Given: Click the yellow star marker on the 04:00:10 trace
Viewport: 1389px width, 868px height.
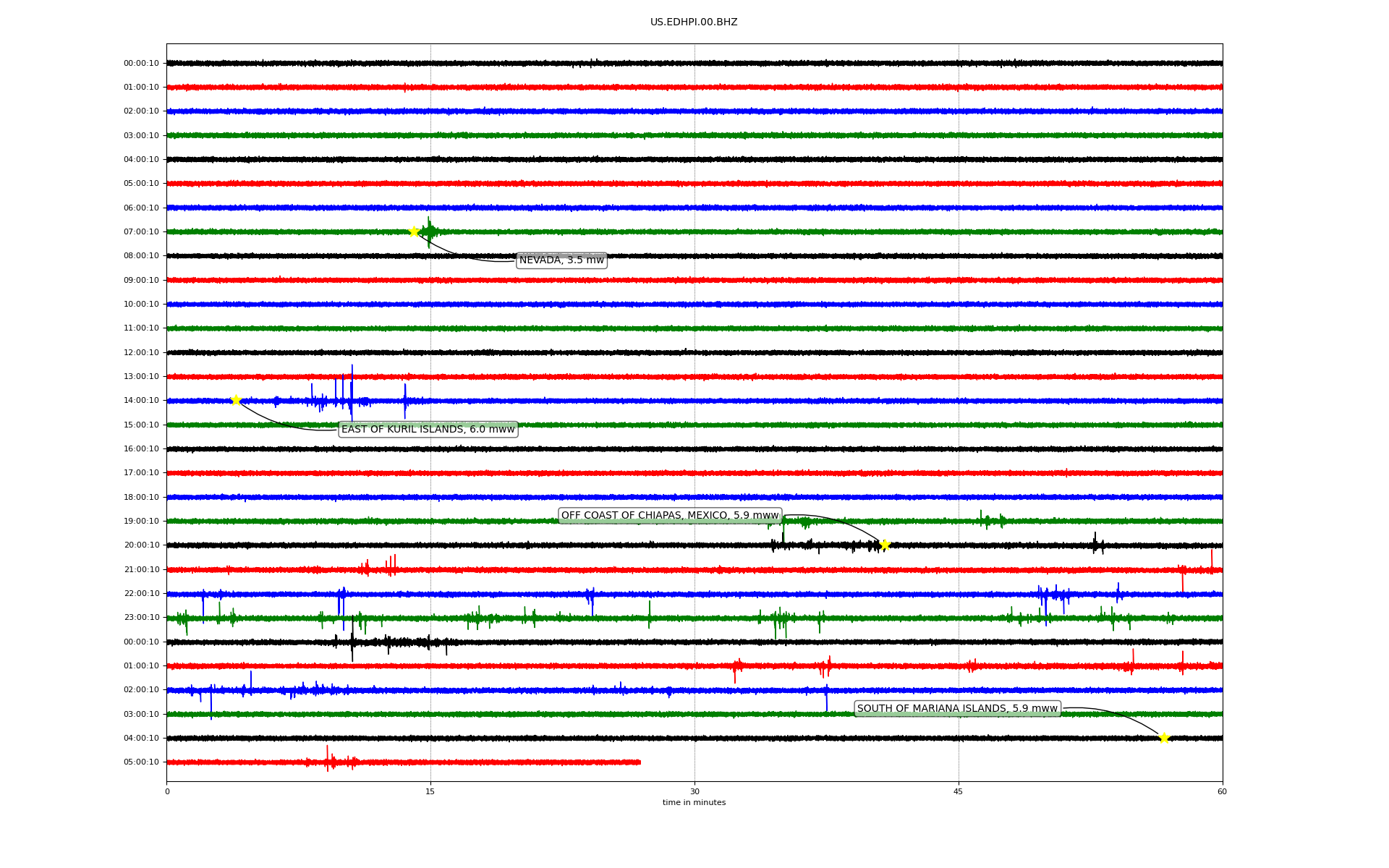Looking at the screenshot, I should 1164,738.
